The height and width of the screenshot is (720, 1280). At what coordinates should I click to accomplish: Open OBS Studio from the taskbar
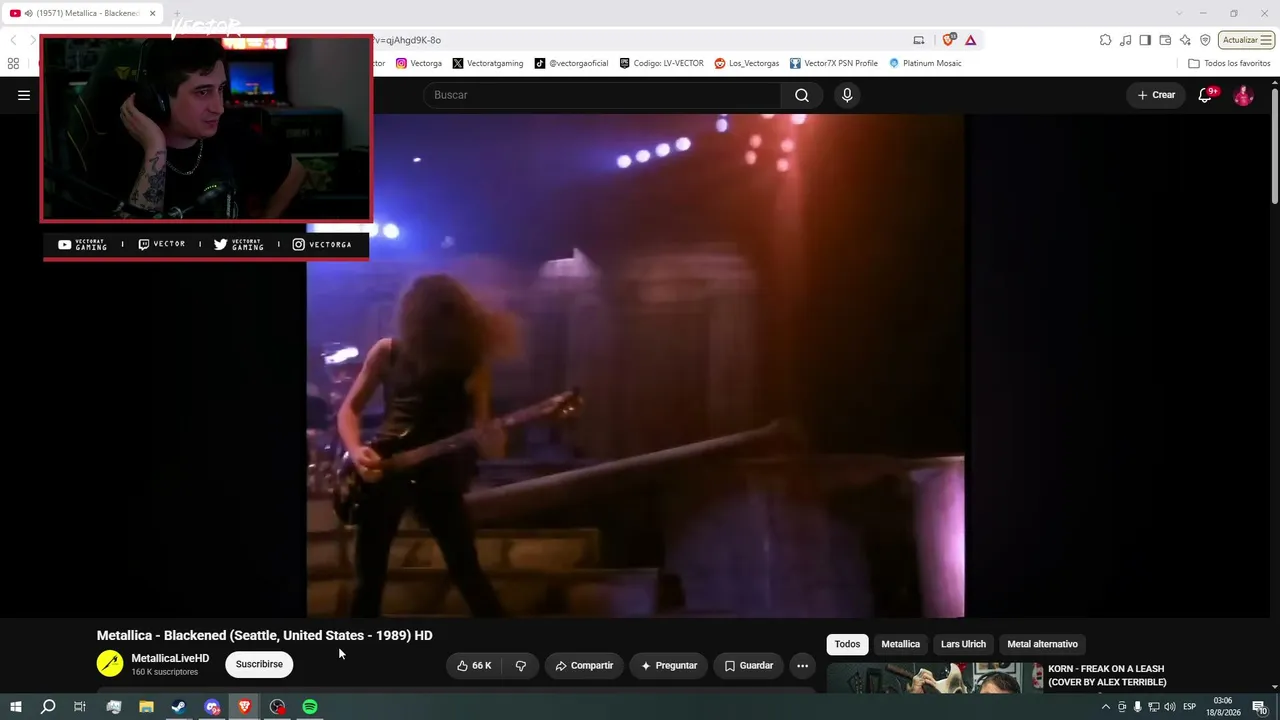pyautogui.click(x=278, y=707)
